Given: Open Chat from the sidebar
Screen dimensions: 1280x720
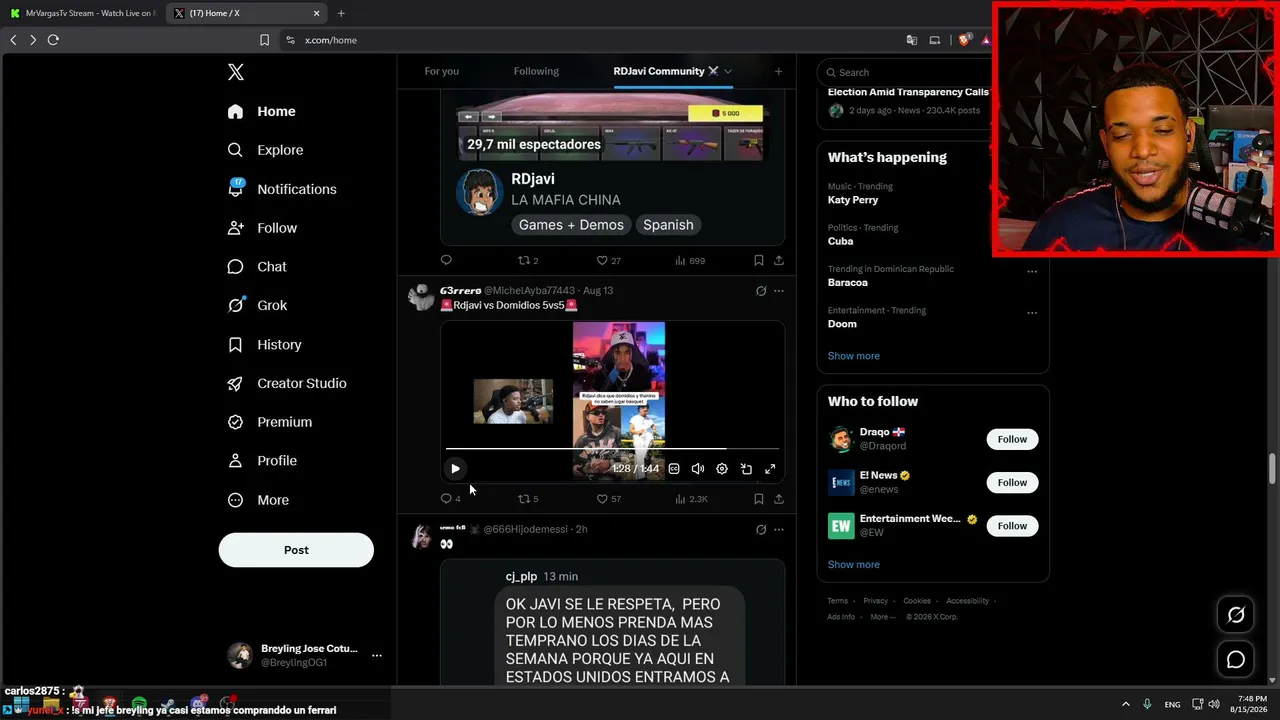Looking at the screenshot, I should pyautogui.click(x=257, y=267).
